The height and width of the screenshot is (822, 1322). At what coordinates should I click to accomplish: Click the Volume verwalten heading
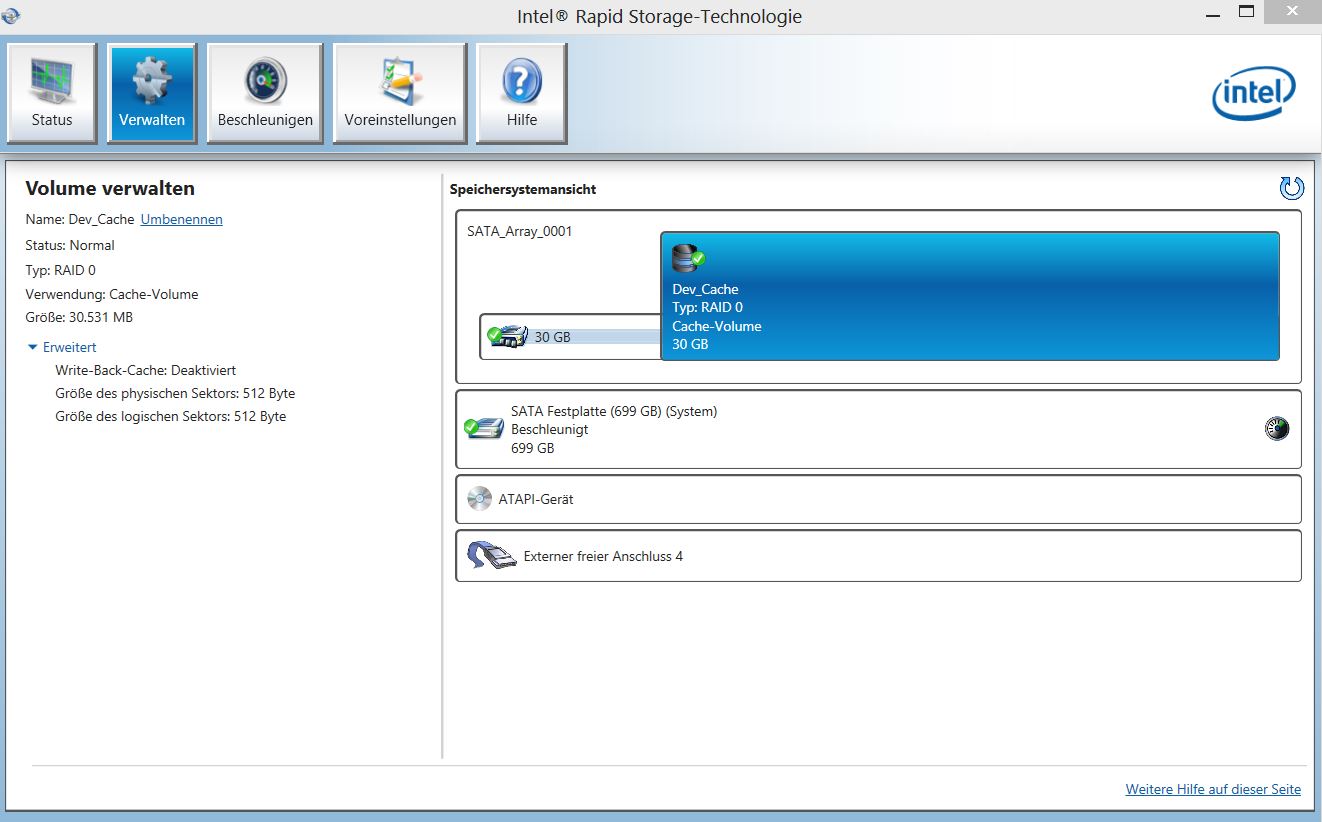[x=110, y=189]
